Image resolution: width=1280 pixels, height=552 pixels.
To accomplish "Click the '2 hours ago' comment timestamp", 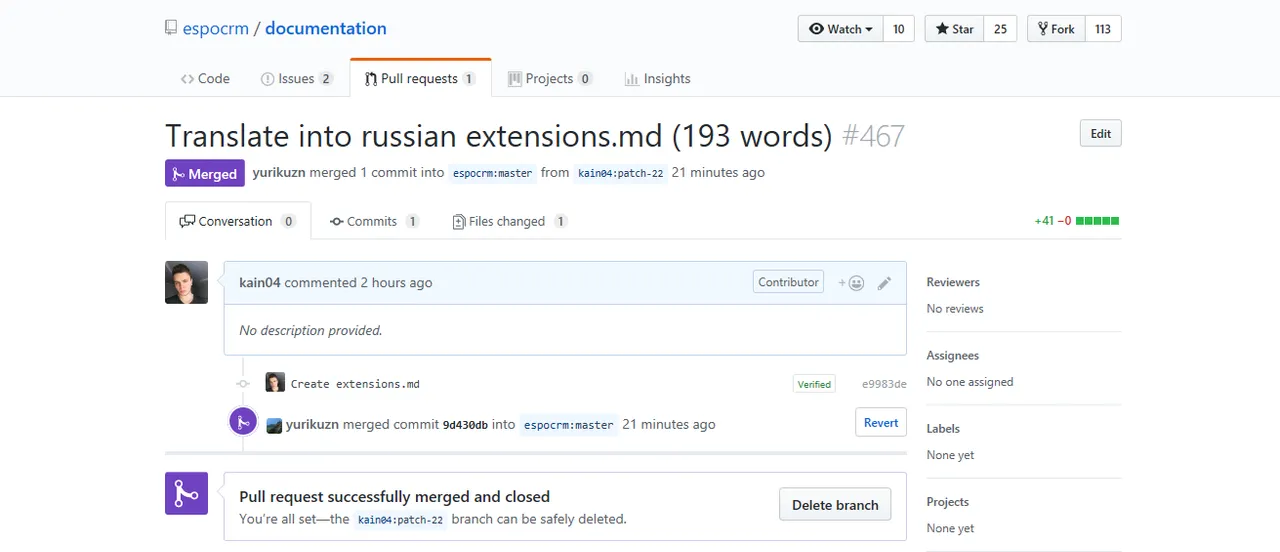I will 396,282.
